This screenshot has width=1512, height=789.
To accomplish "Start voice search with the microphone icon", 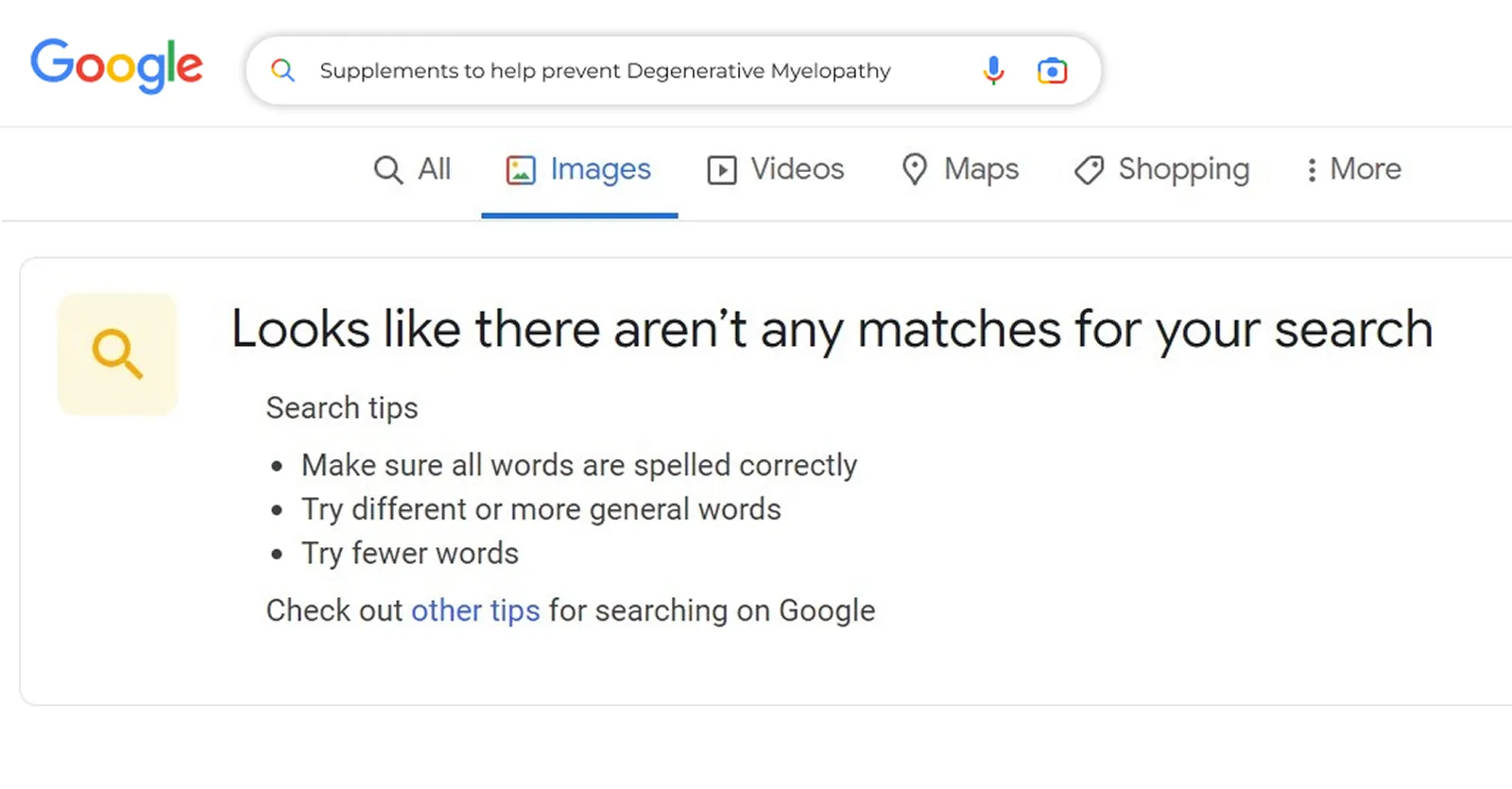I will [x=993, y=71].
